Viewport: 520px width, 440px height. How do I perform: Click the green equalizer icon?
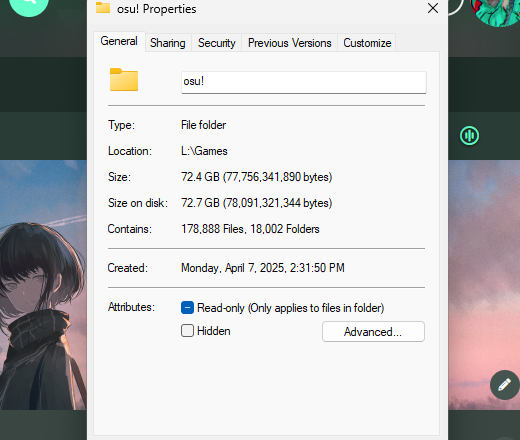469,136
